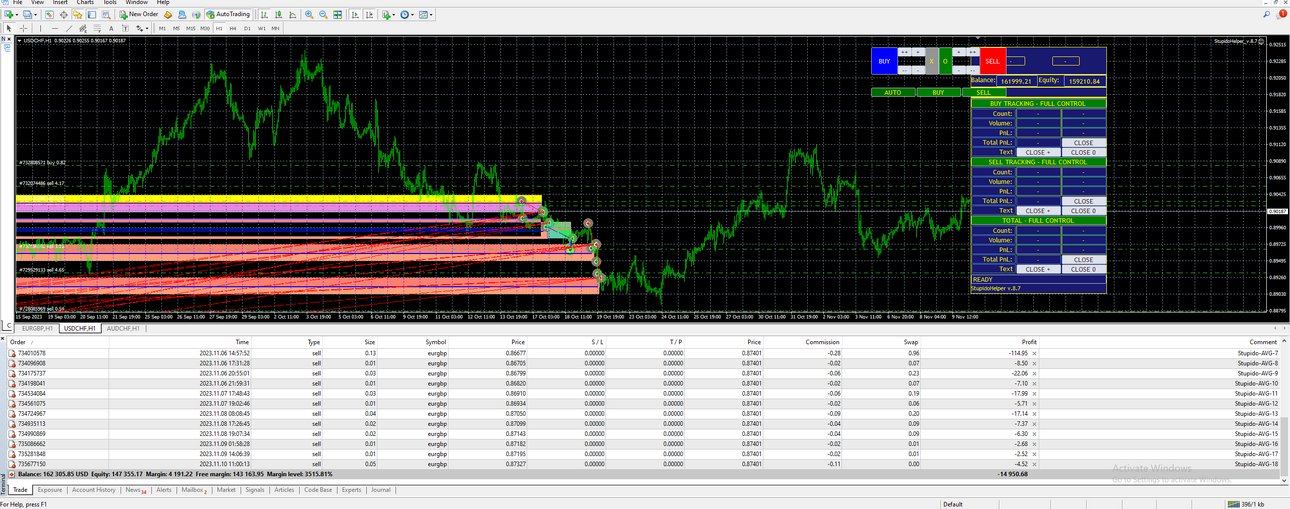Screen dimensions: 1290x509
Task: Toggle the Terminal window toolbar icon
Action: click(91, 14)
